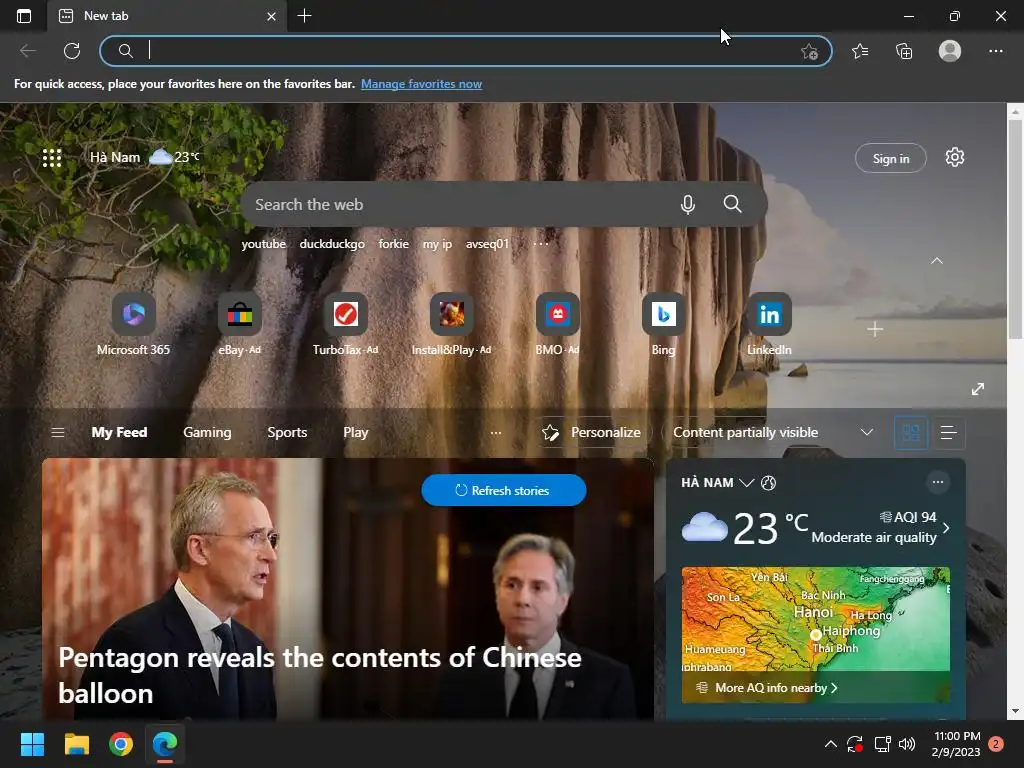This screenshot has height=768, width=1024.
Task: Open a new tab with plus button
Action: pyautogui.click(x=304, y=16)
